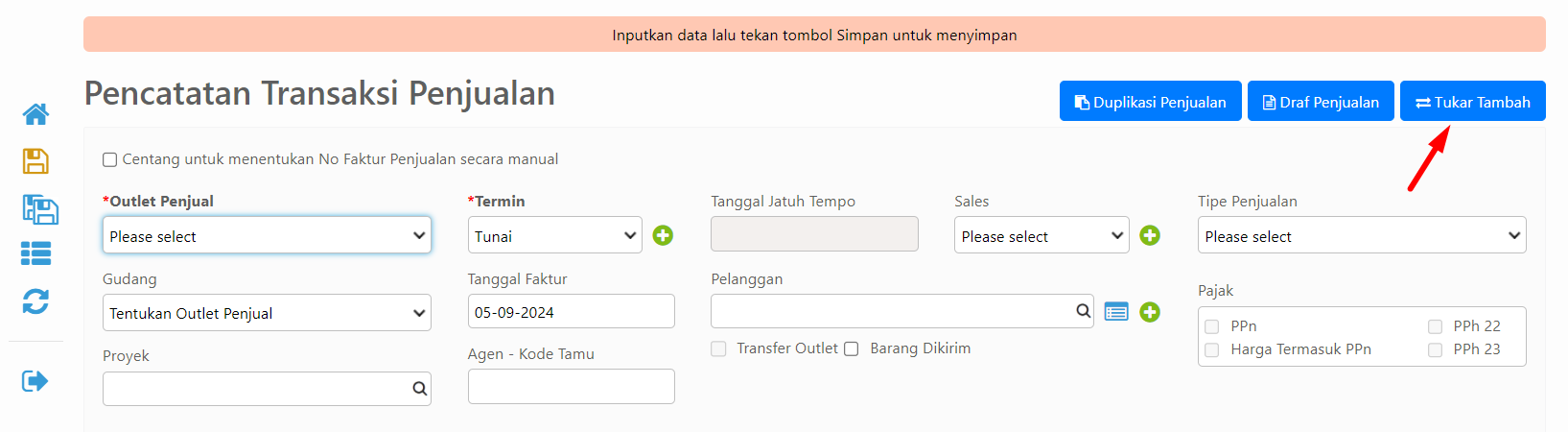Click the logout arrow sidebar icon
Image resolution: width=1568 pixels, height=432 pixels.
(x=35, y=381)
